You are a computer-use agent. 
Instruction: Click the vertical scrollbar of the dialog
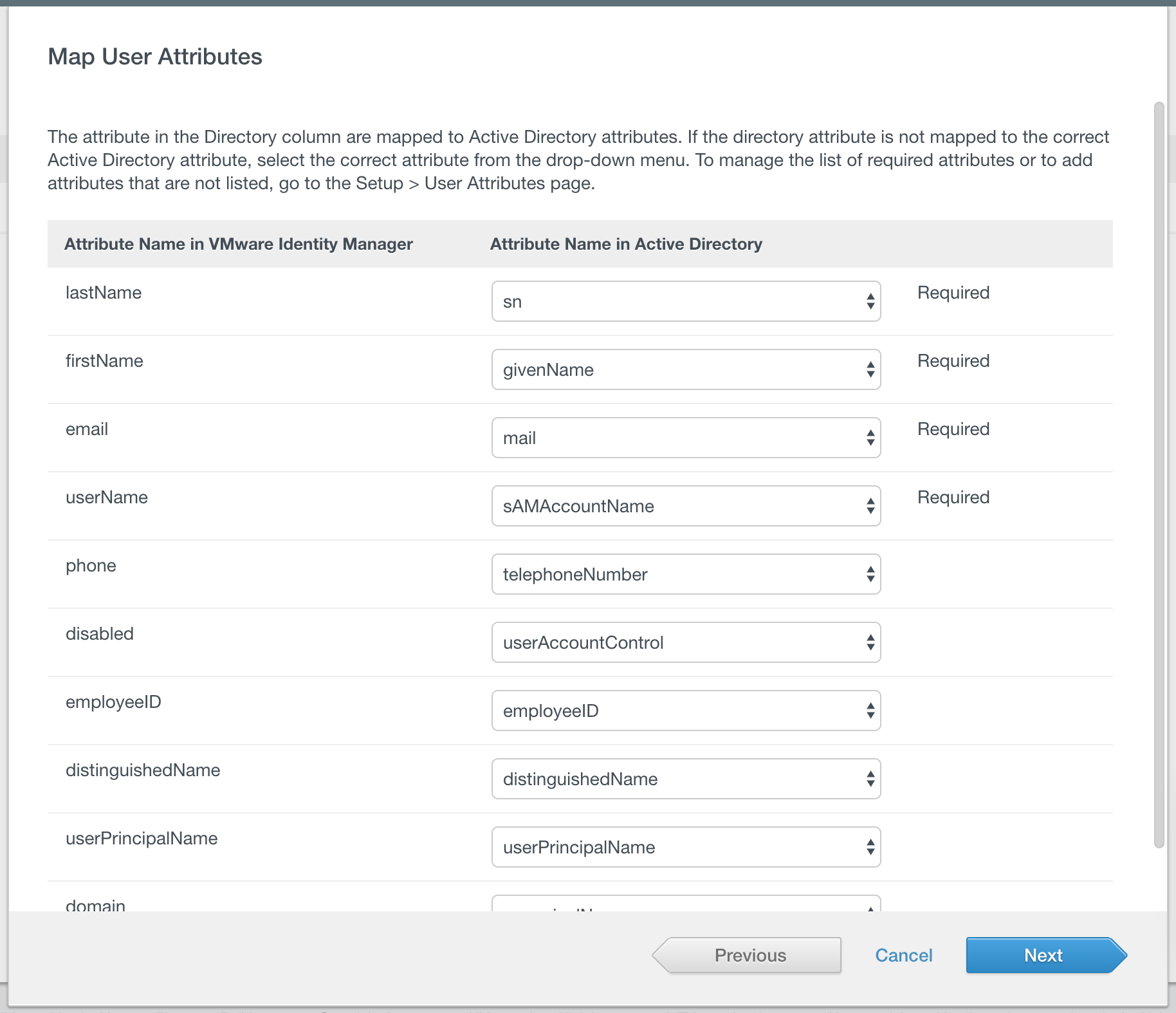(1159, 475)
